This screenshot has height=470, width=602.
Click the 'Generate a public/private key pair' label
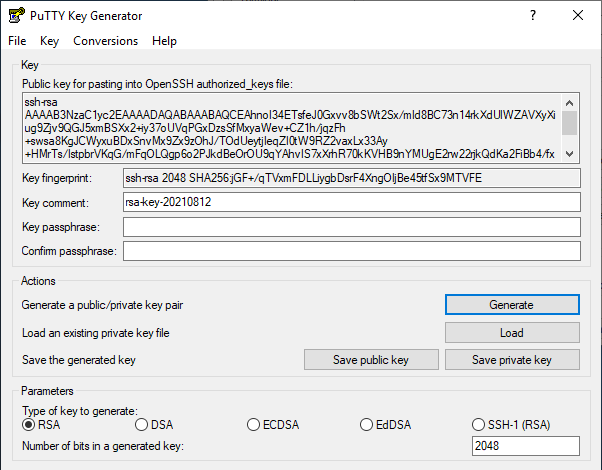tap(102, 305)
